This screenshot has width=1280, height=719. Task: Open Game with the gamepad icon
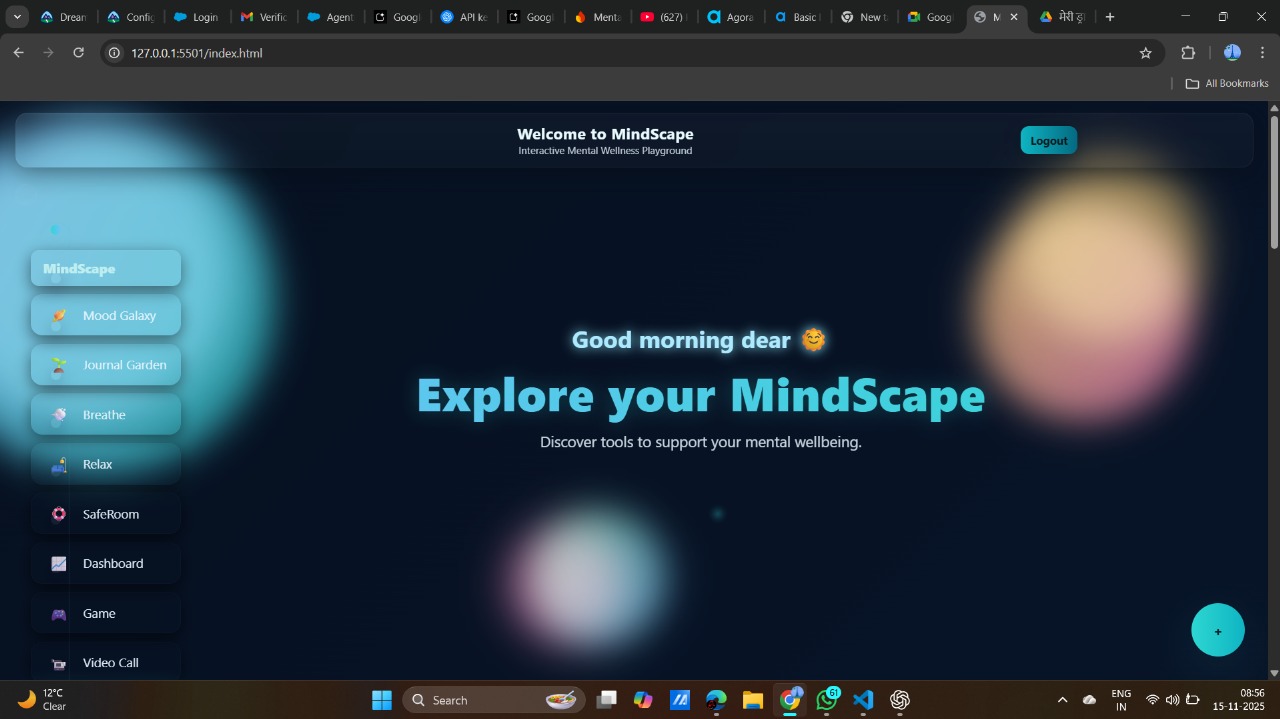pos(59,613)
